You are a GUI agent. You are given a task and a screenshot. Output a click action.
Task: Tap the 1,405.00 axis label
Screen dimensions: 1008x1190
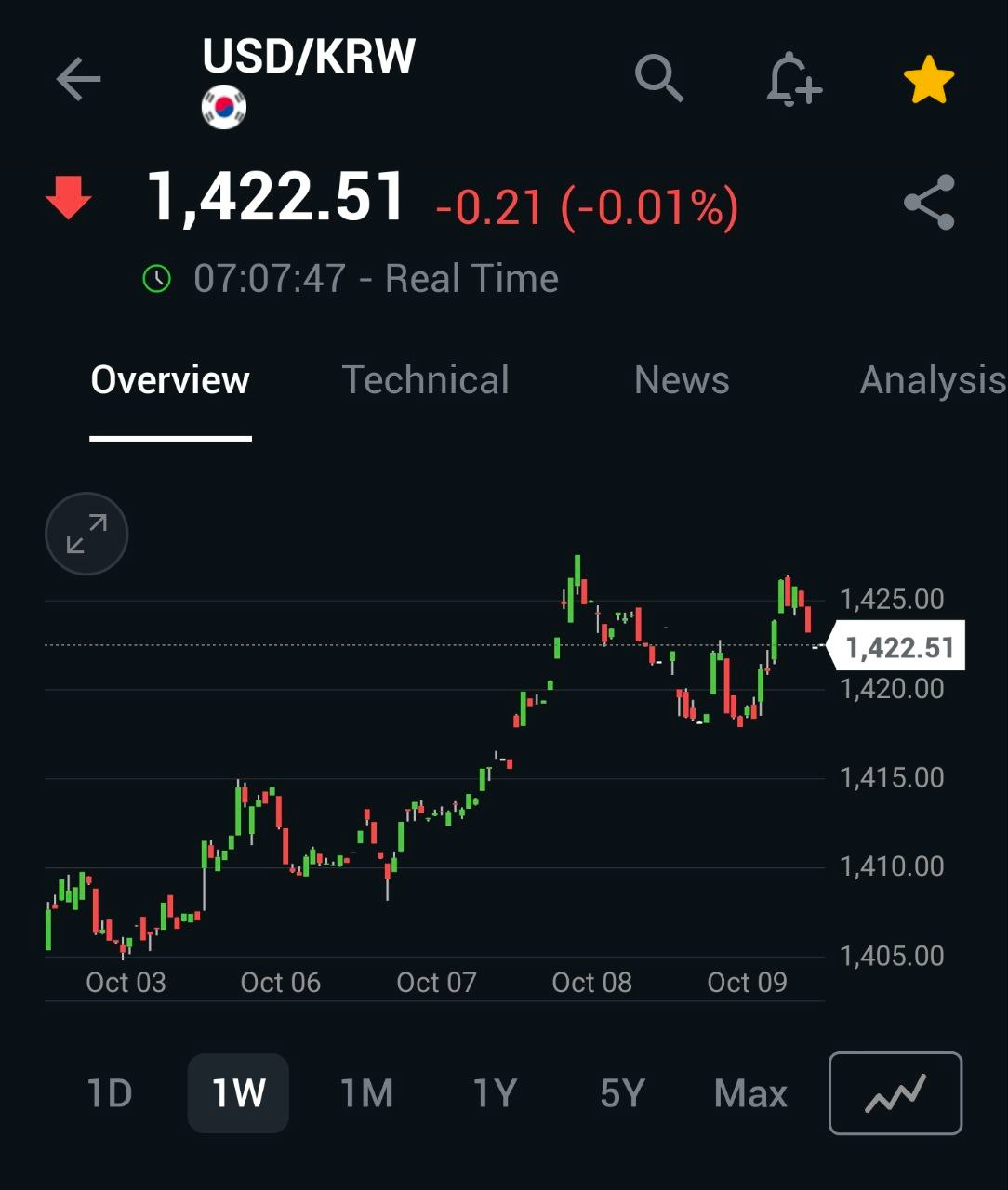click(892, 956)
